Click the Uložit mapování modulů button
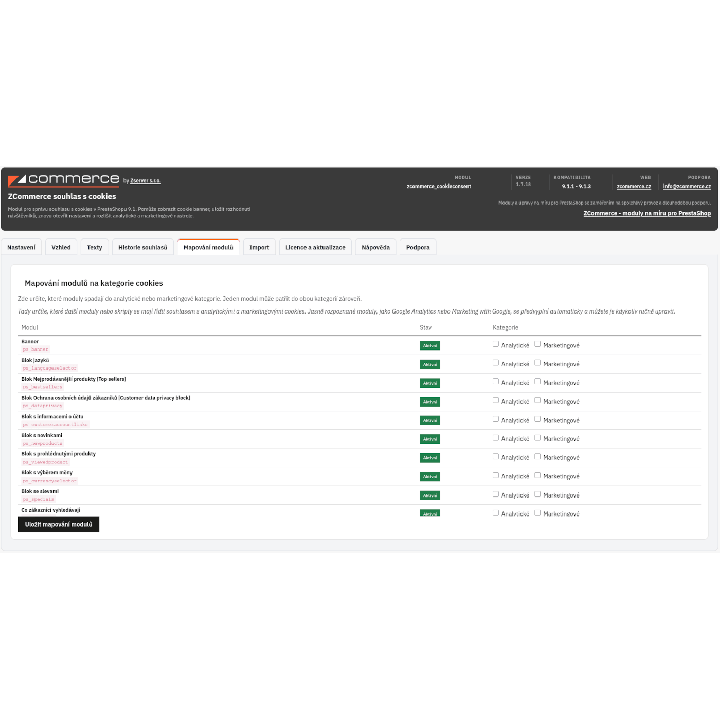The image size is (720, 720). click(x=58, y=524)
